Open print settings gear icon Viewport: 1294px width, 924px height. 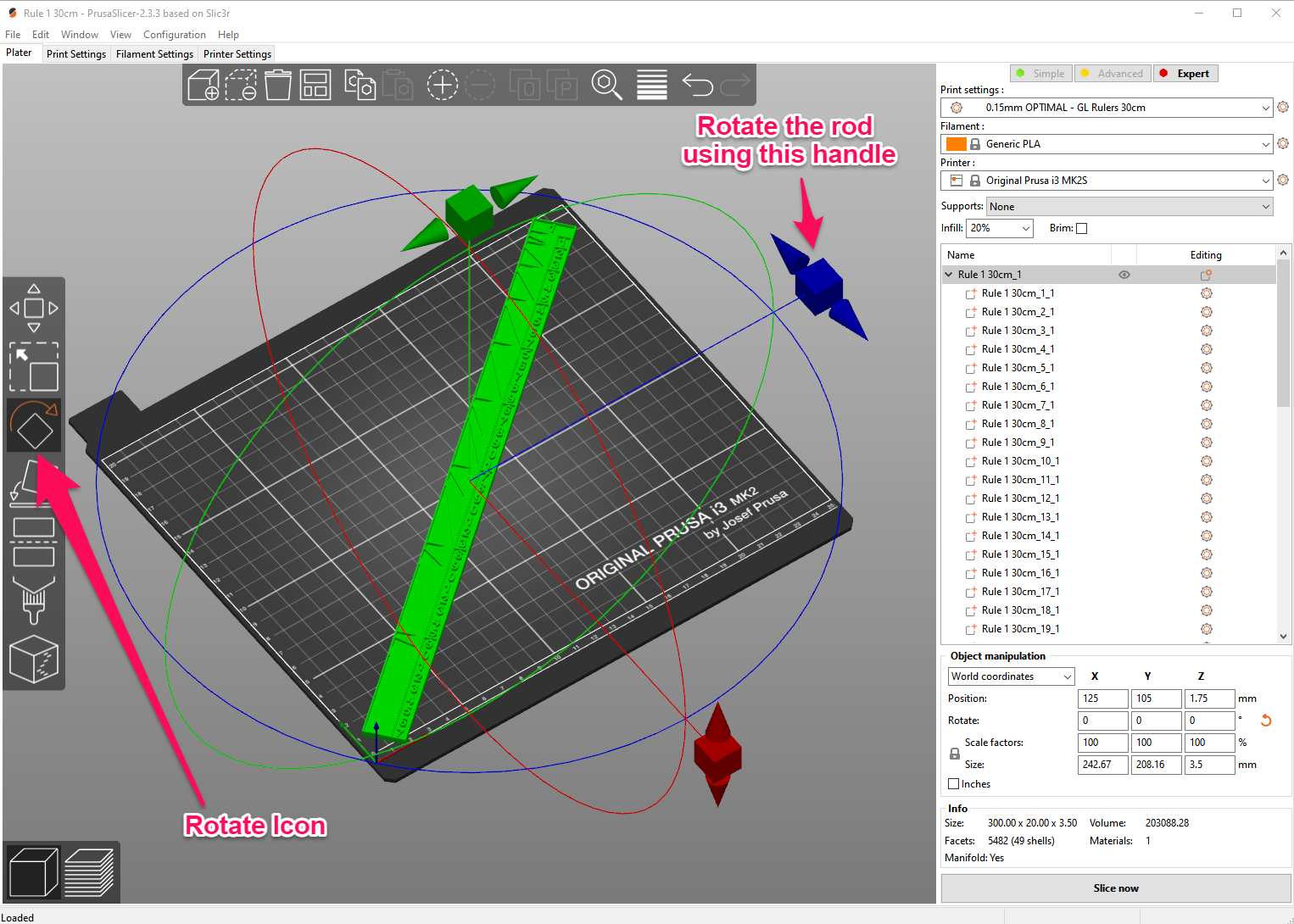coord(1283,107)
